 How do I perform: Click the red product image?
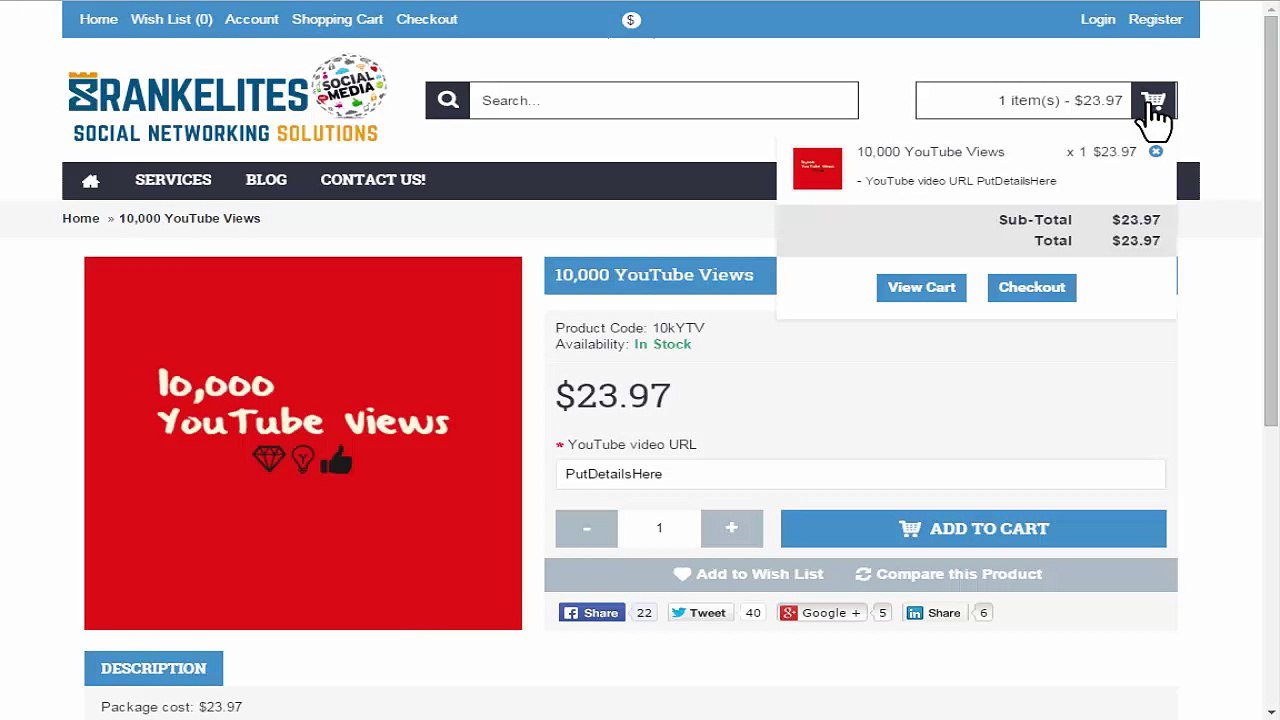303,443
